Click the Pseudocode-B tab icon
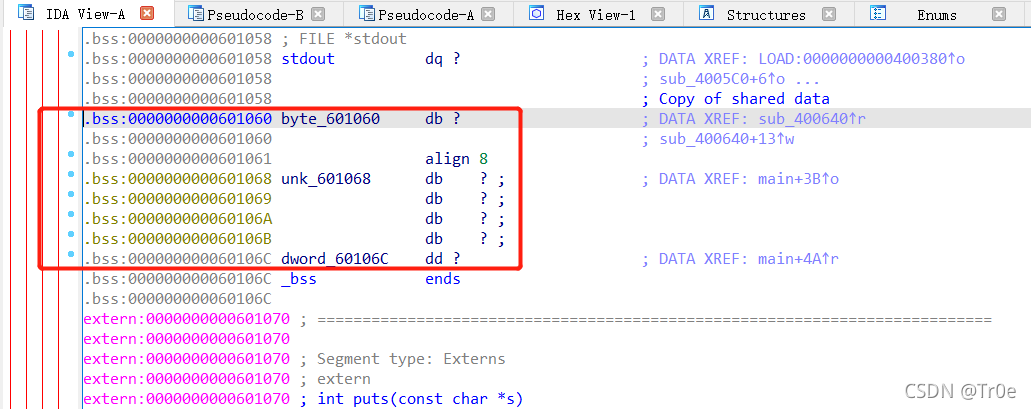 pyautogui.click(x=195, y=13)
